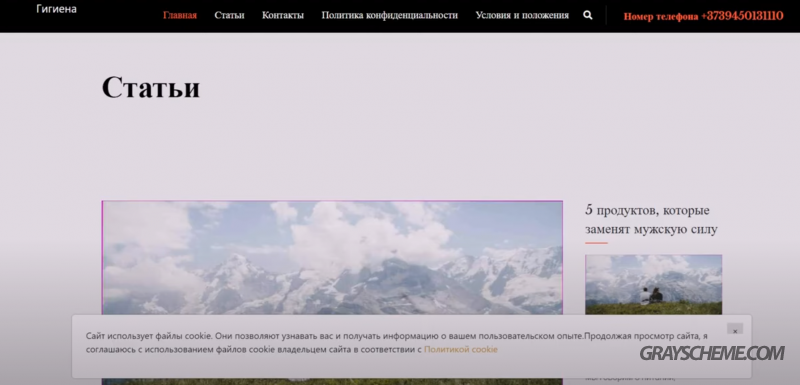Image resolution: width=800 pixels, height=385 pixels.
Task: Open the Статьи navigation link
Action: click(x=229, y=15)
